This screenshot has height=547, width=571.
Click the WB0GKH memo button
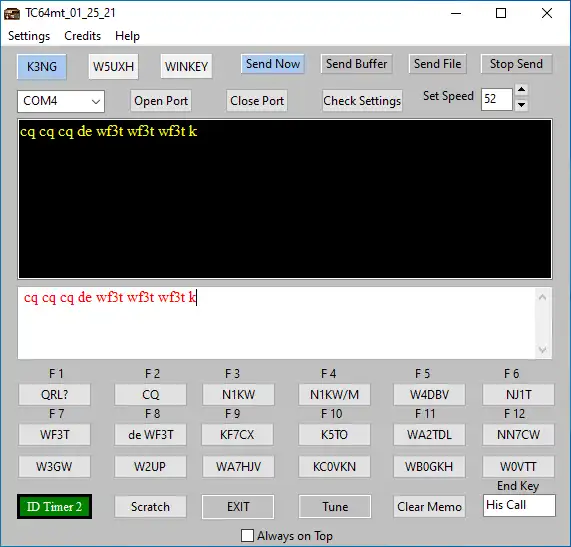429,467
